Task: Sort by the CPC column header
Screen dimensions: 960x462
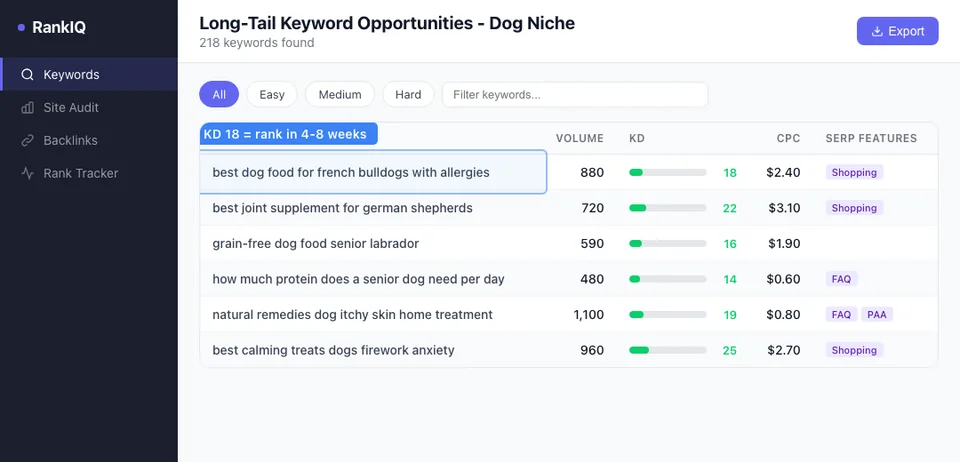Action: pyautogui.click(x=788, y=138)
